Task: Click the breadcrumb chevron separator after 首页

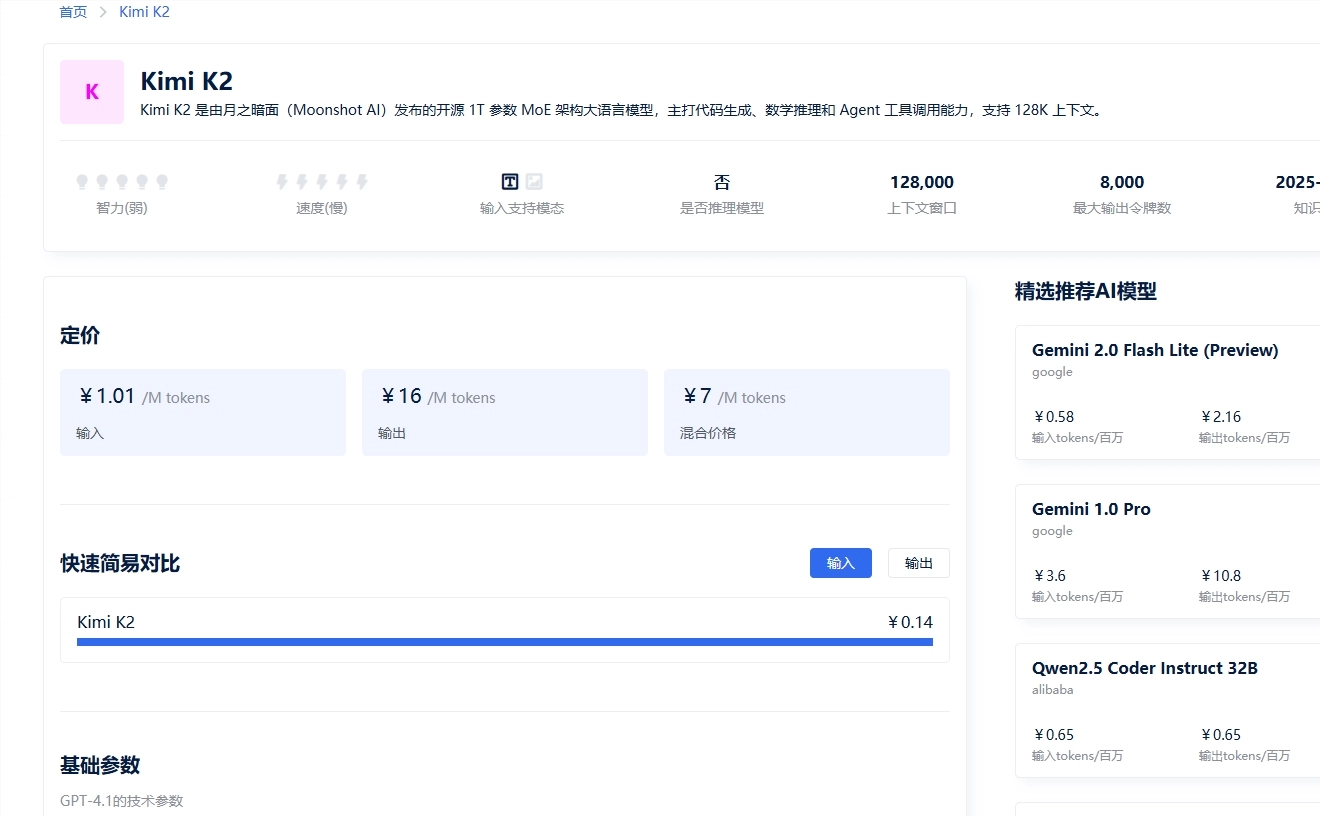Action: pos(103,12)
